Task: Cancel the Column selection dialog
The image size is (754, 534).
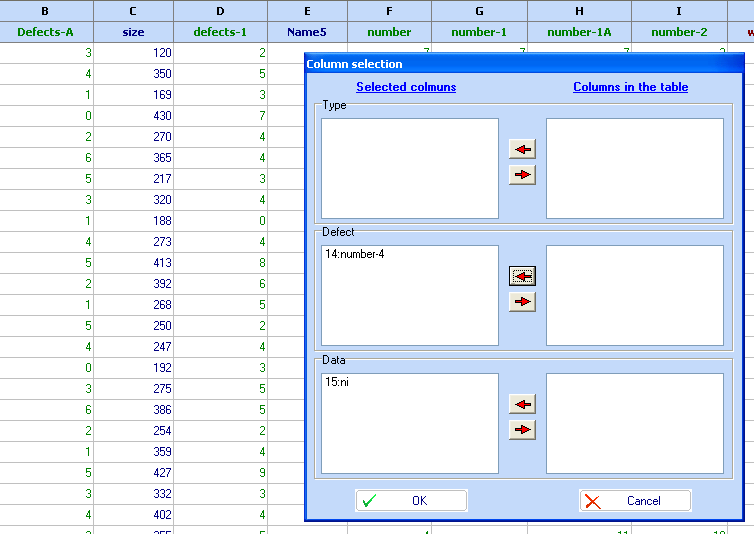Action: 634,501
